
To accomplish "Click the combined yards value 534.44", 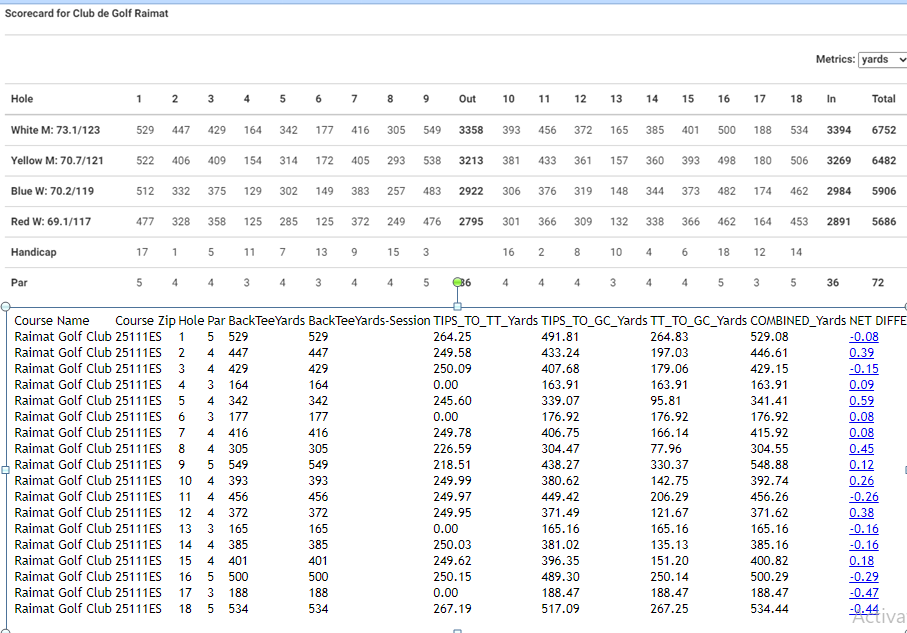I will point(769,609).
